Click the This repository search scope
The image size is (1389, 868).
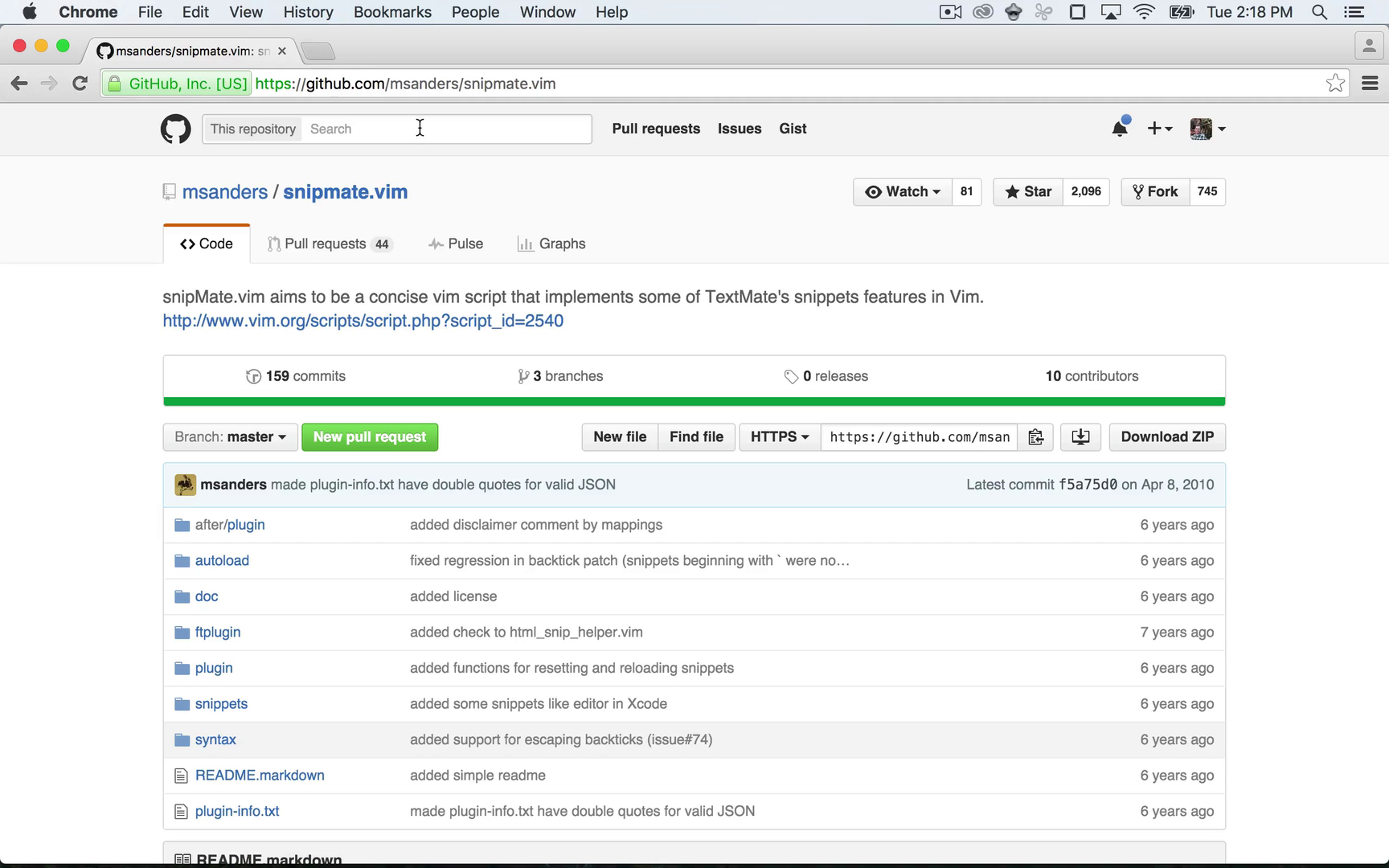(252, 129)
